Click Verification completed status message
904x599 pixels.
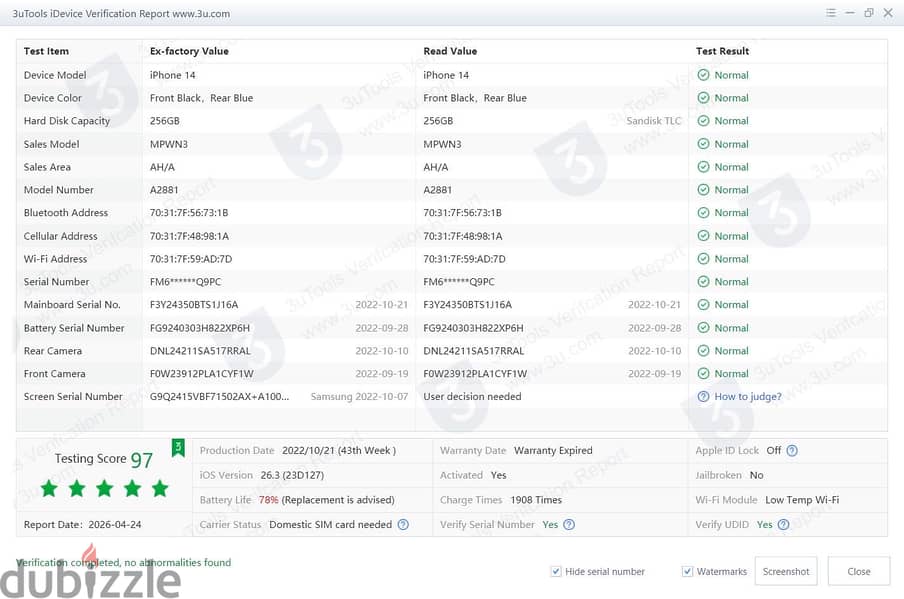coord(123,562)
